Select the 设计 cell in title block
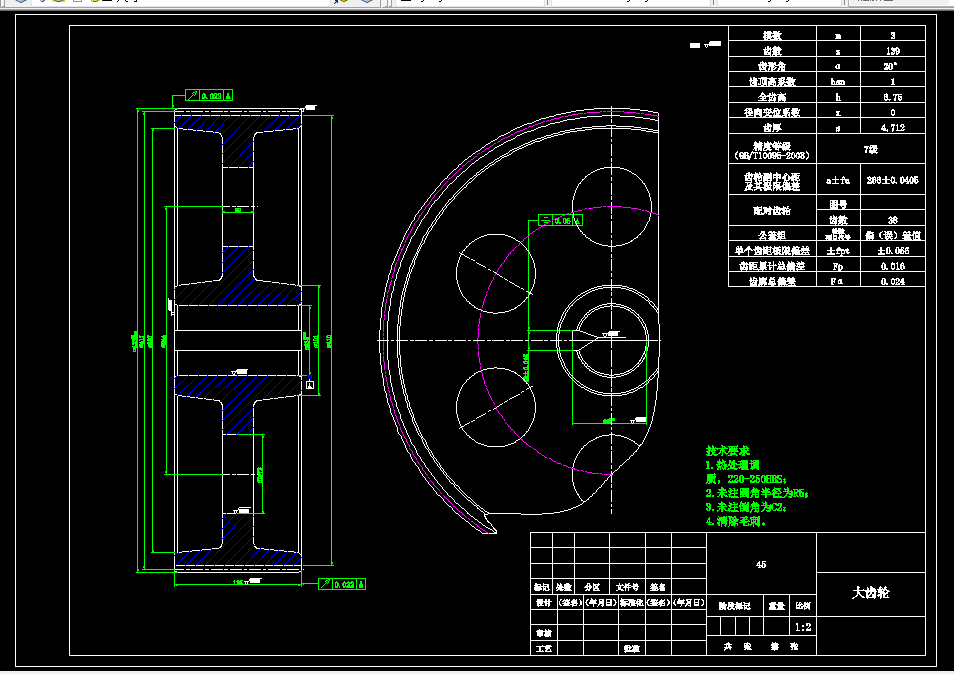 pos(543,602)
